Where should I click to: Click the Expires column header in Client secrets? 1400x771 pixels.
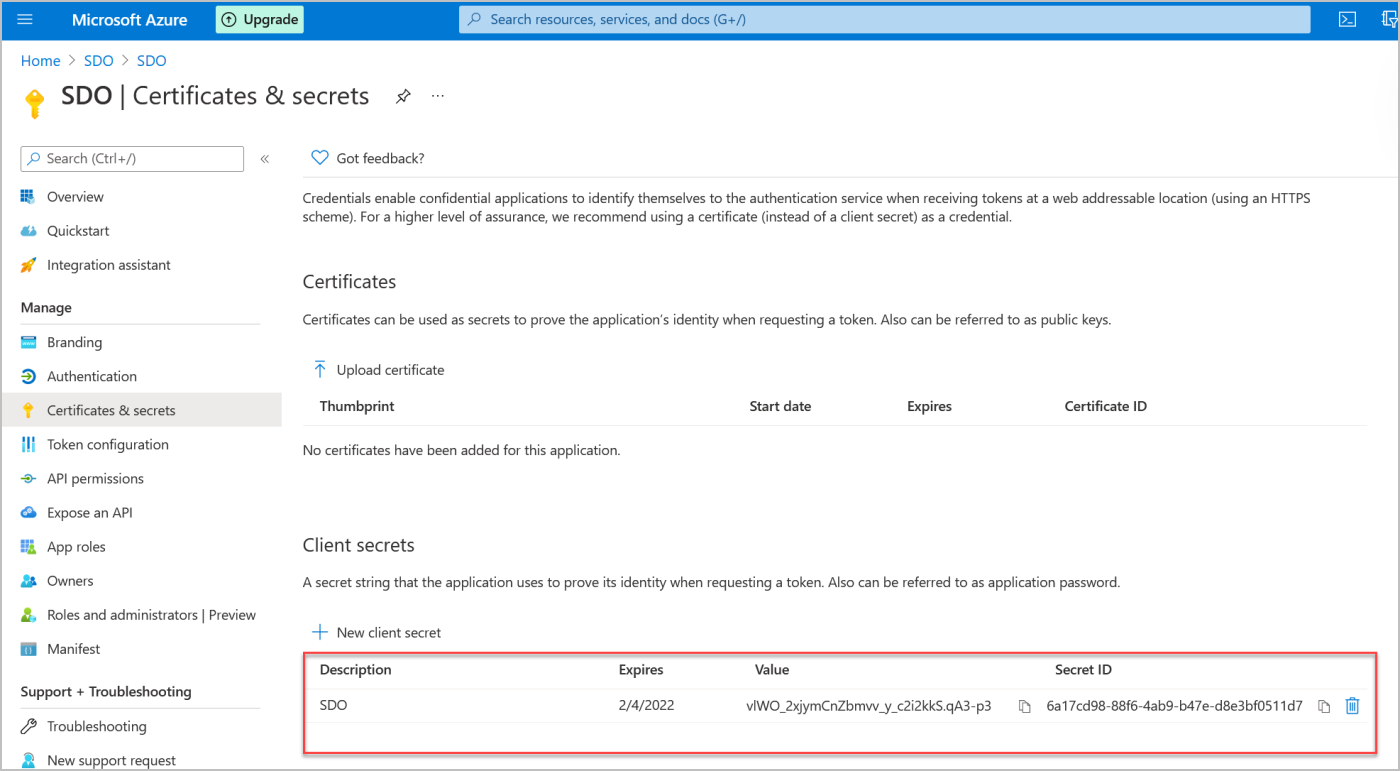[641, 669]
